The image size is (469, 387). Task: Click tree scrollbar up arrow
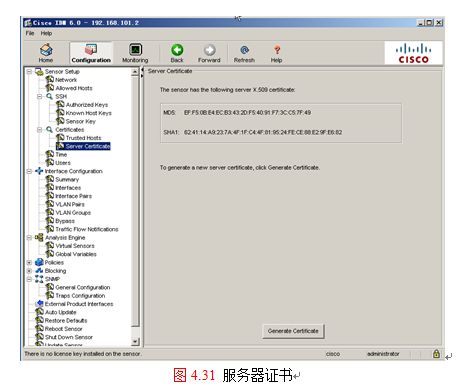tap(135, 72)
